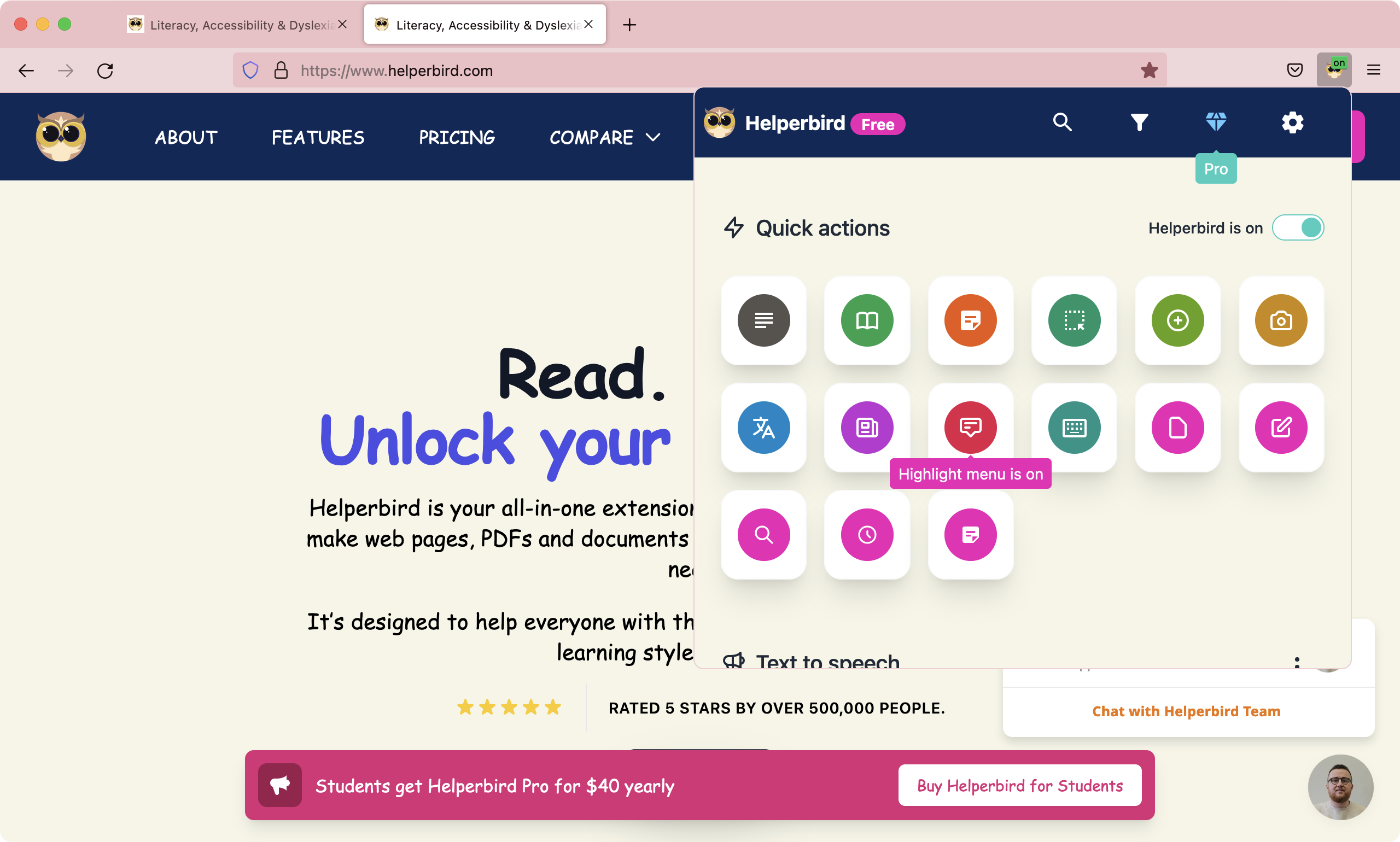Viewport: 1400px width, 842px height.
Task: Click the teal keyboard quick action icon
Action: pos(1074,427)
